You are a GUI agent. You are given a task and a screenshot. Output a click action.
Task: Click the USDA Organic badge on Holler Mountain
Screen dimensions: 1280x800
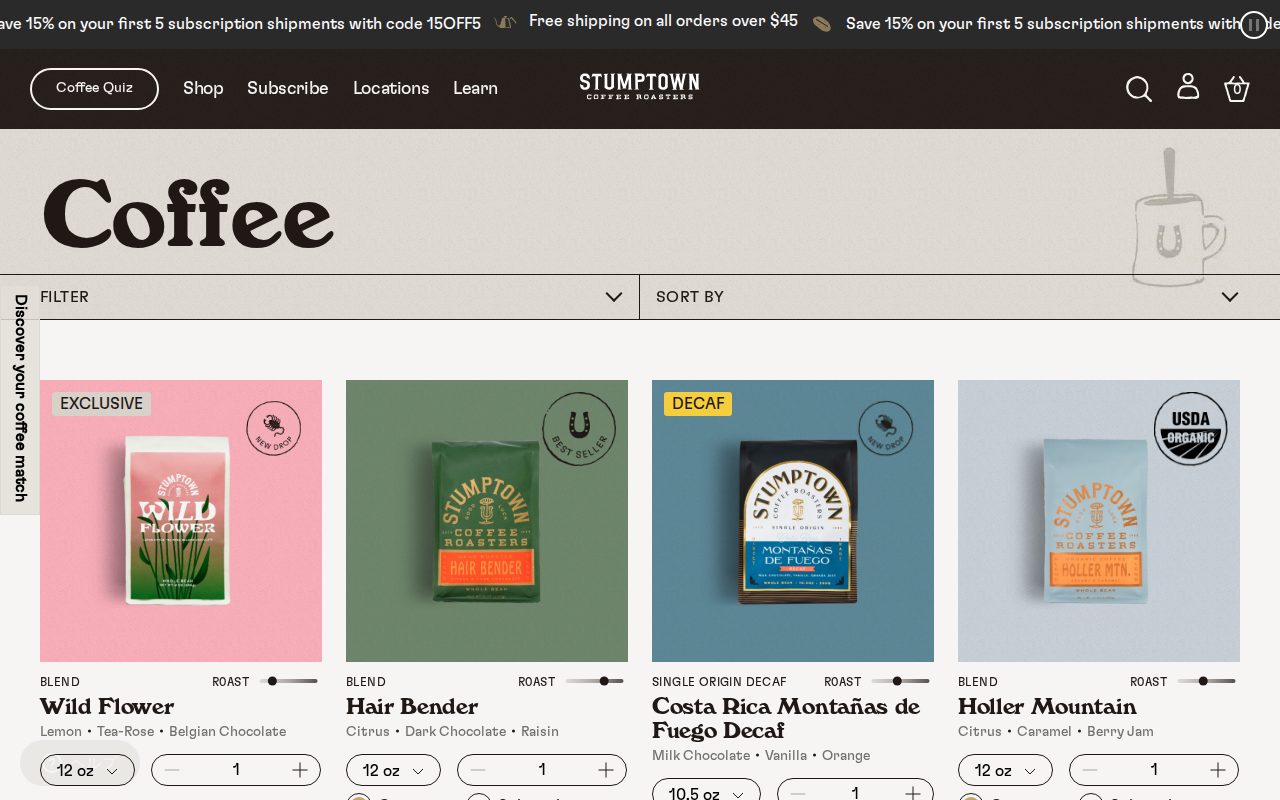(x=1191, y=429)
